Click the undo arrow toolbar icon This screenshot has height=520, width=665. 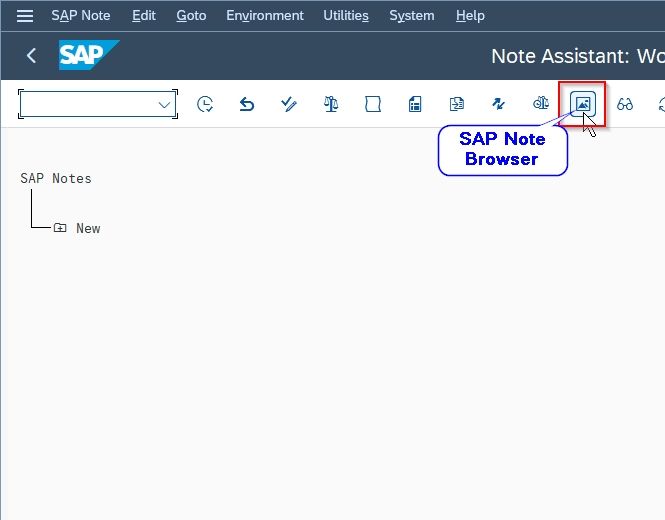(x=246, y=104)
